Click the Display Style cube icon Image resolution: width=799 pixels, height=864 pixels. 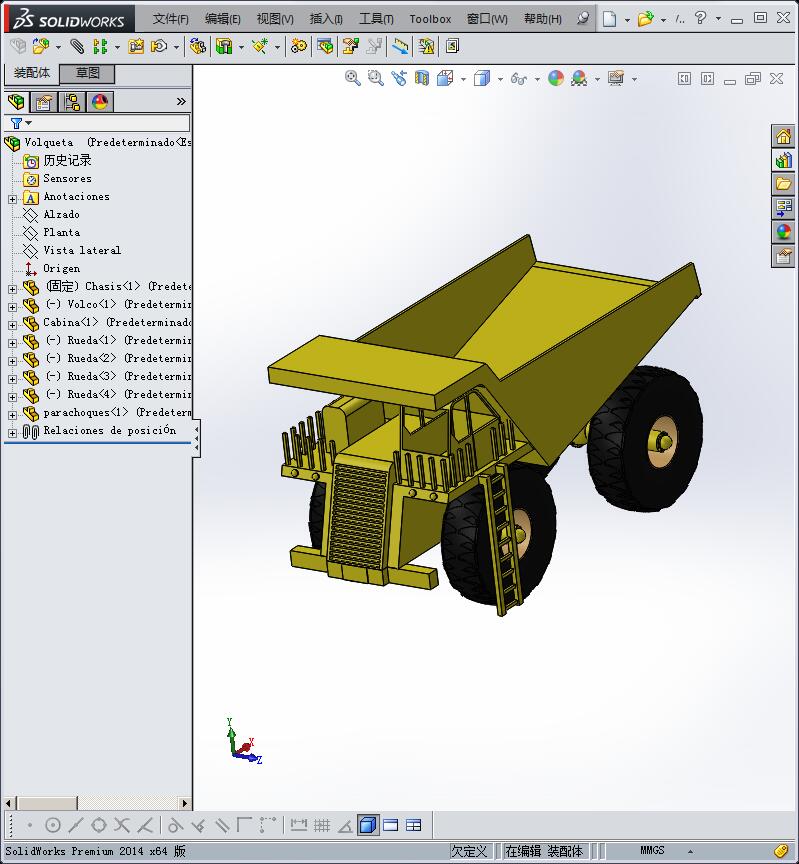482,79
